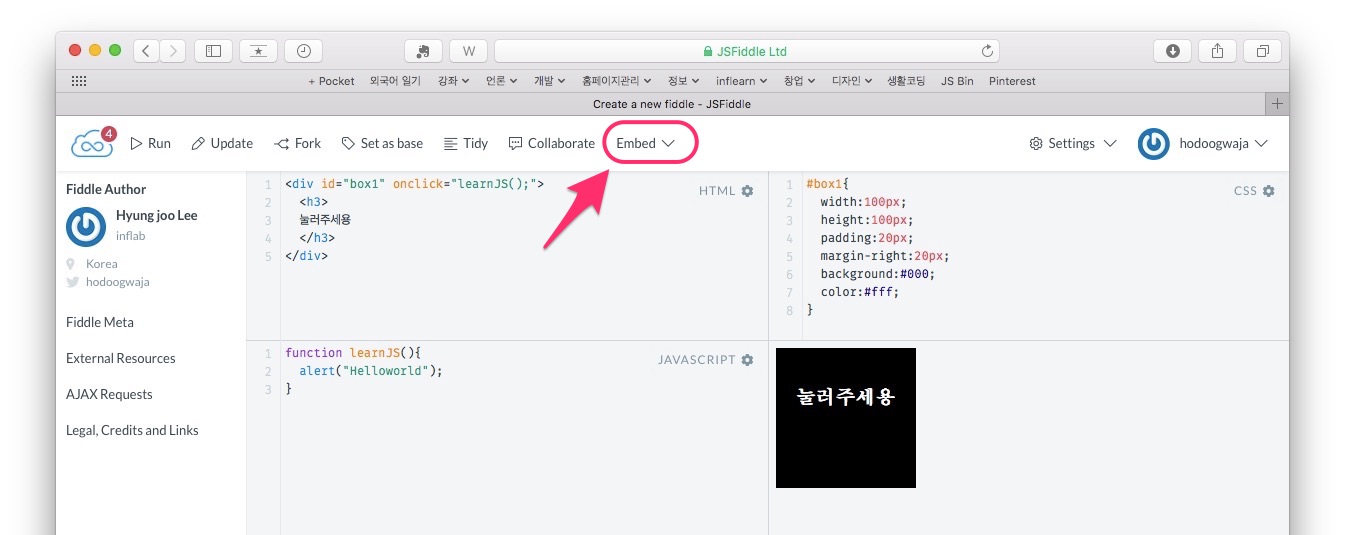Open the 홈페이지관리 bookmarks folder
Viewport: 1345px width, 535px height.
(616, 81)
